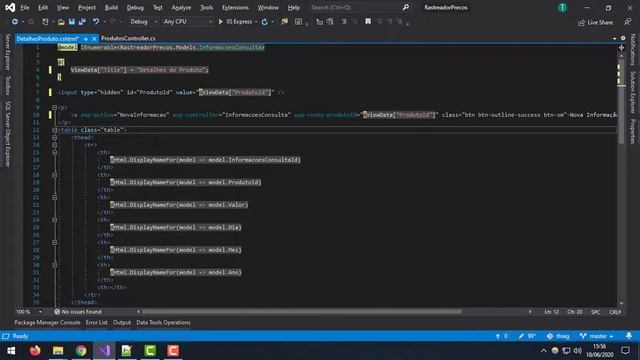
Task: Open the Toolbox side panel
Action: (x=7, y=86)
